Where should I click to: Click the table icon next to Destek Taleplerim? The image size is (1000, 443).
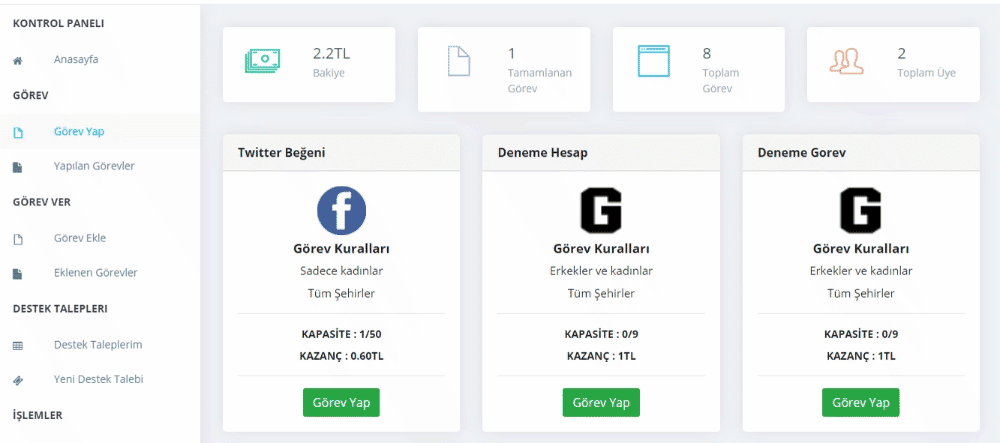[x=18, y=346]
